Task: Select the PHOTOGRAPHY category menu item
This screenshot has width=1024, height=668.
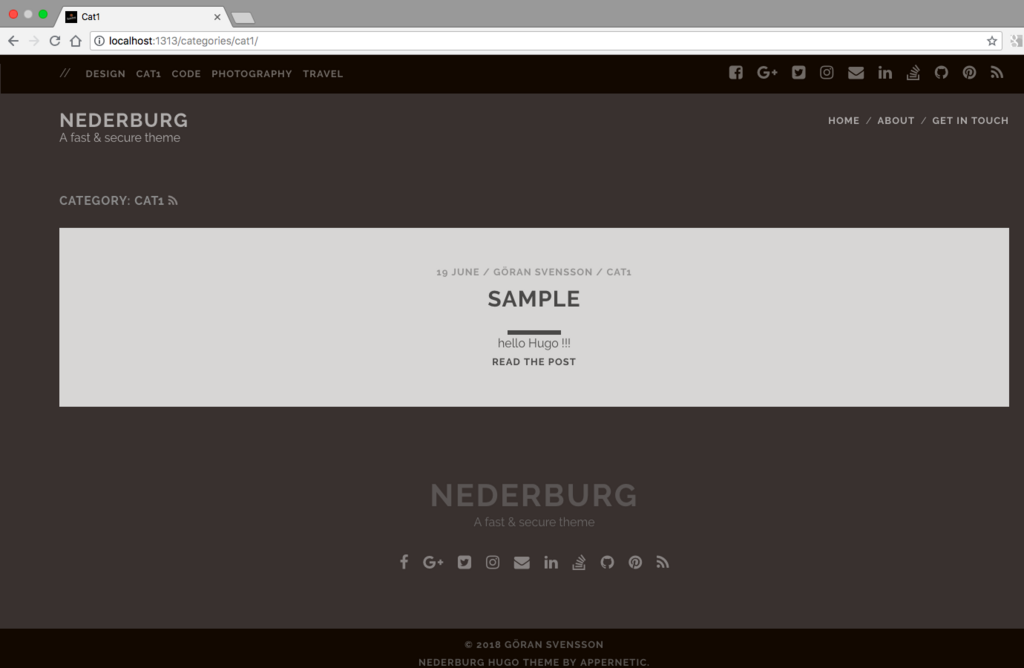Action: click(x=251, y=74)
